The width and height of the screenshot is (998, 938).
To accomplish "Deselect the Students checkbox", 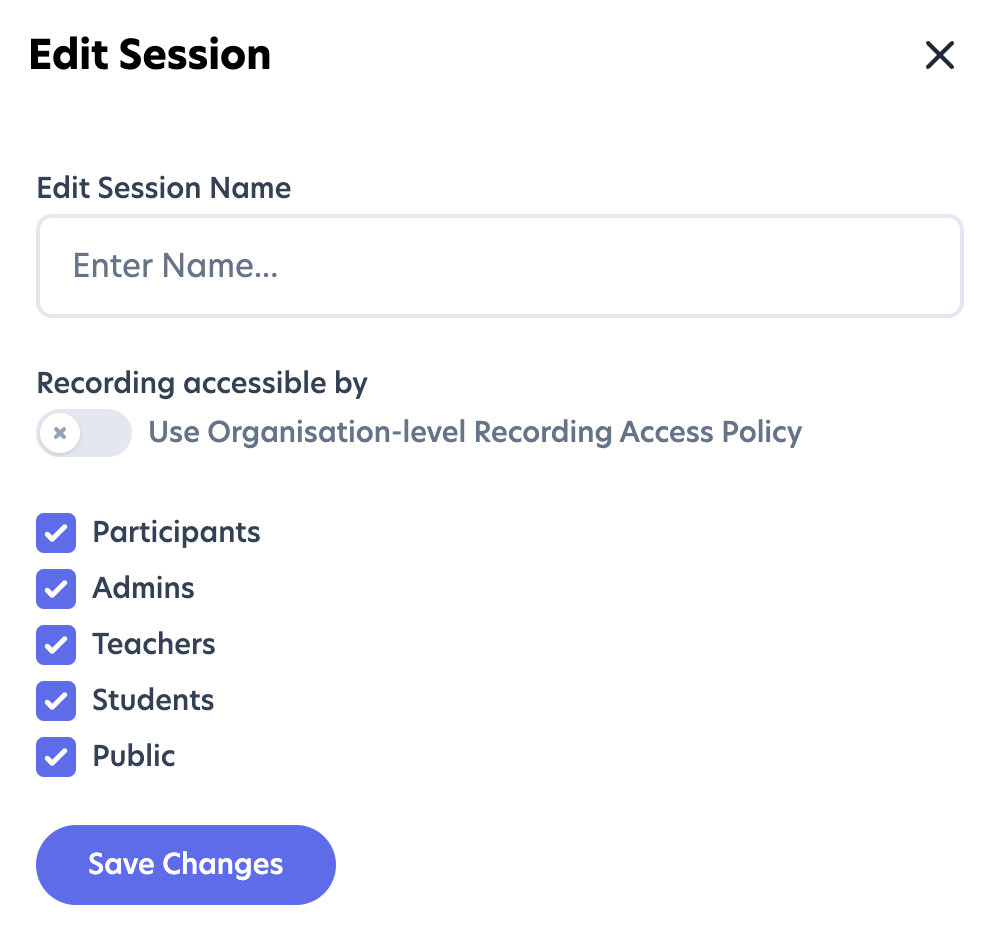I will 56,701.
